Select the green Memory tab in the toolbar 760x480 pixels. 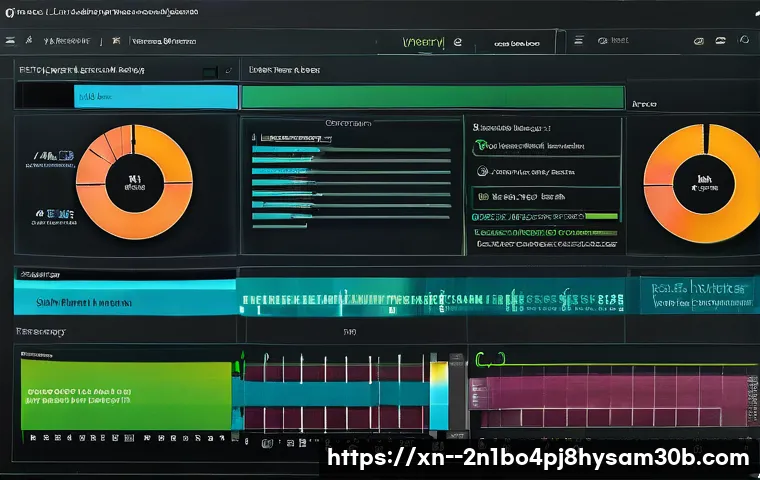tap(424, 42)
